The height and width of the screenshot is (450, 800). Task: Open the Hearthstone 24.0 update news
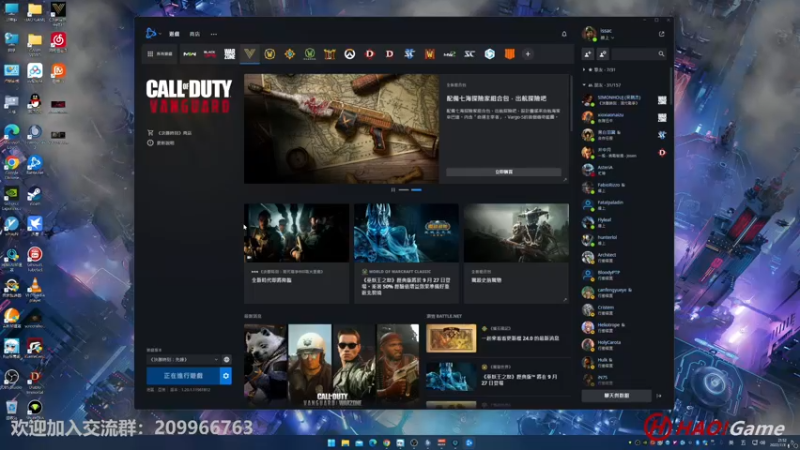497,338
